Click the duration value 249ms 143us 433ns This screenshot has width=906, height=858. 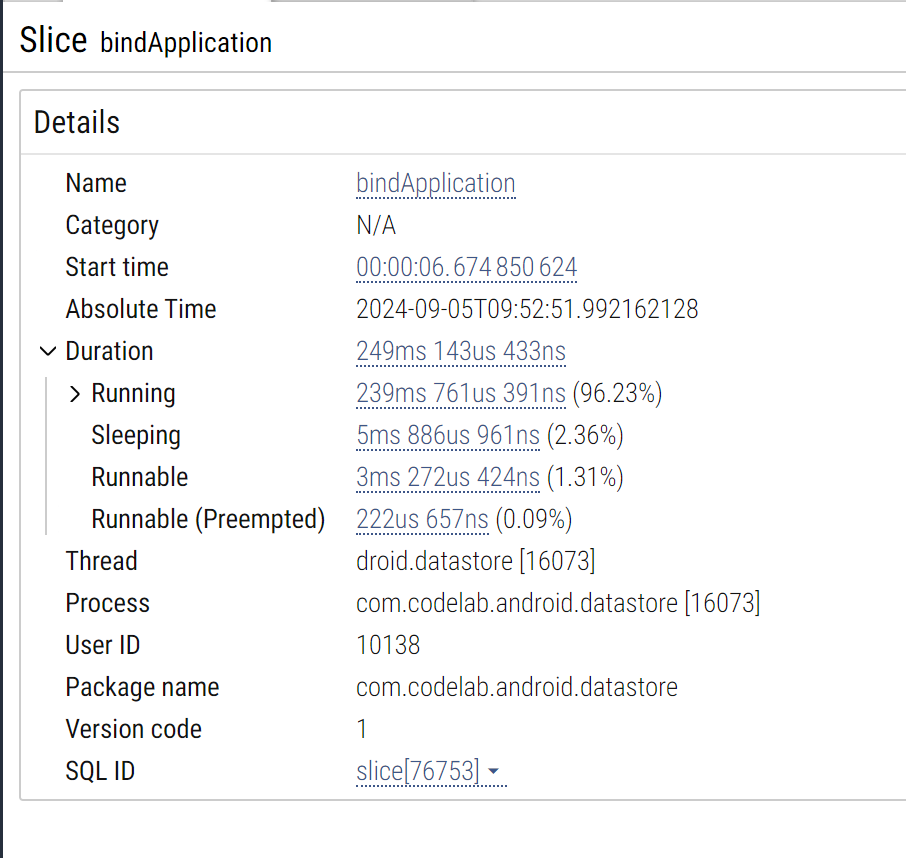coord(461,351)
